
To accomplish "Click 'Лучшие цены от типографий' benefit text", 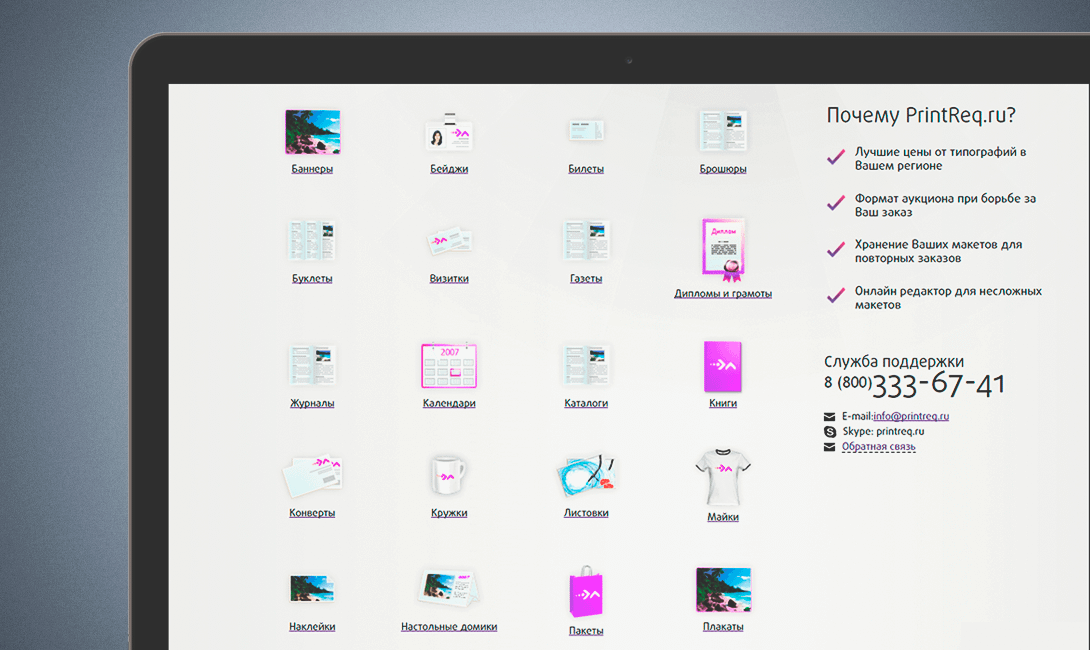I will click(x=941, y=159).
